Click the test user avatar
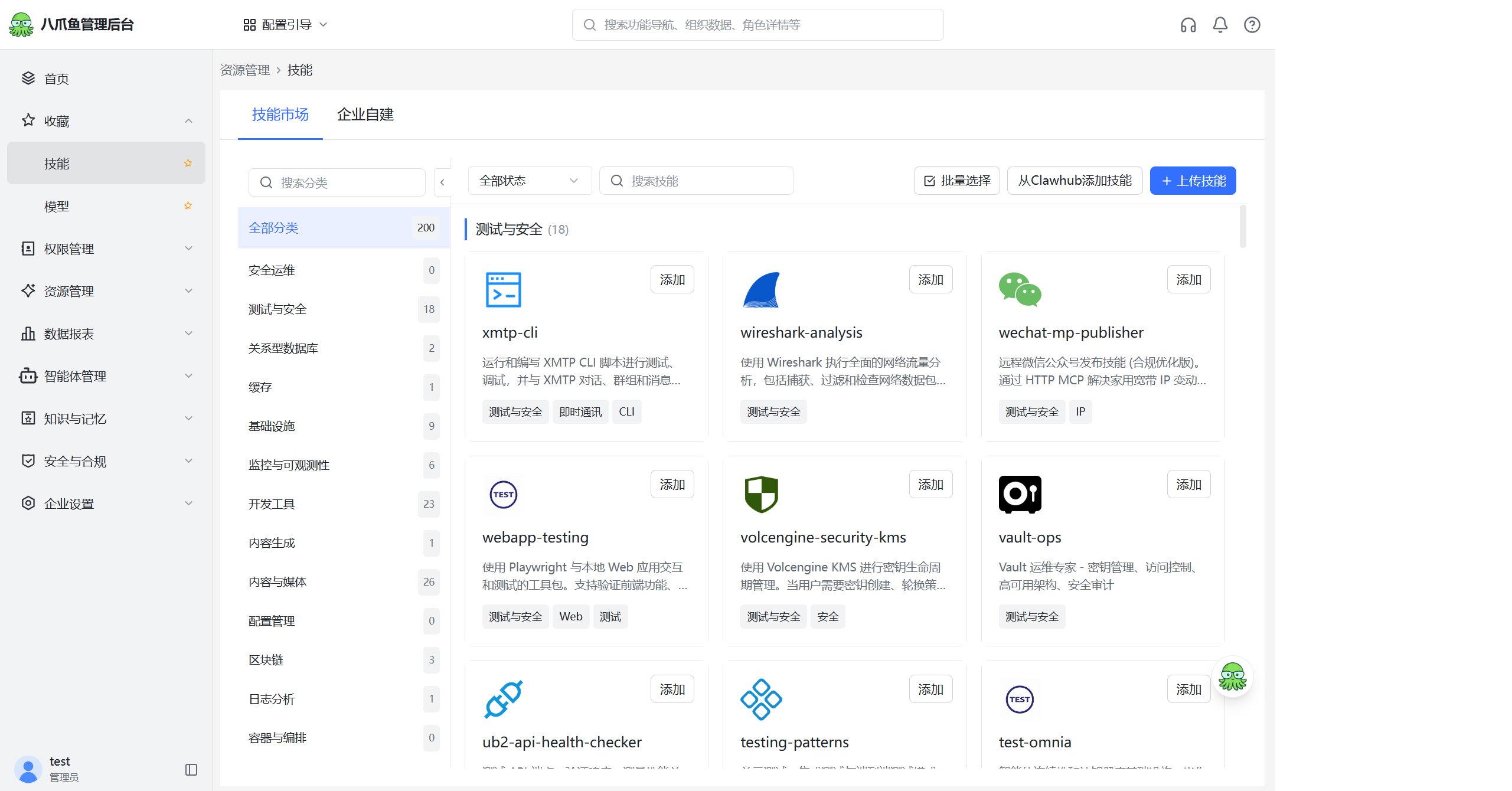 pyautogui.click(x=28, y=770)
